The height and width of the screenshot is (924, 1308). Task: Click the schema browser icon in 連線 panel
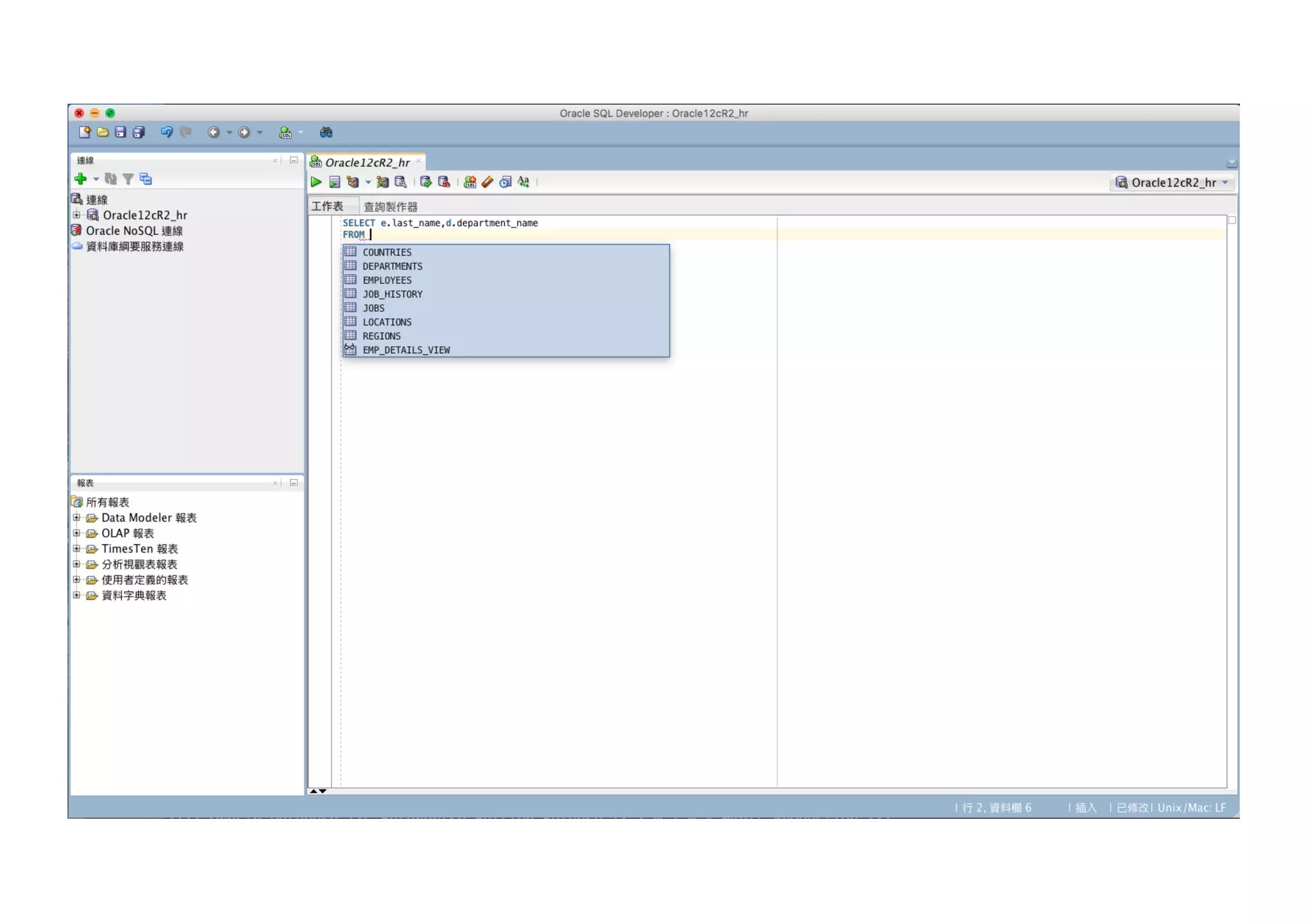point(146,179)
